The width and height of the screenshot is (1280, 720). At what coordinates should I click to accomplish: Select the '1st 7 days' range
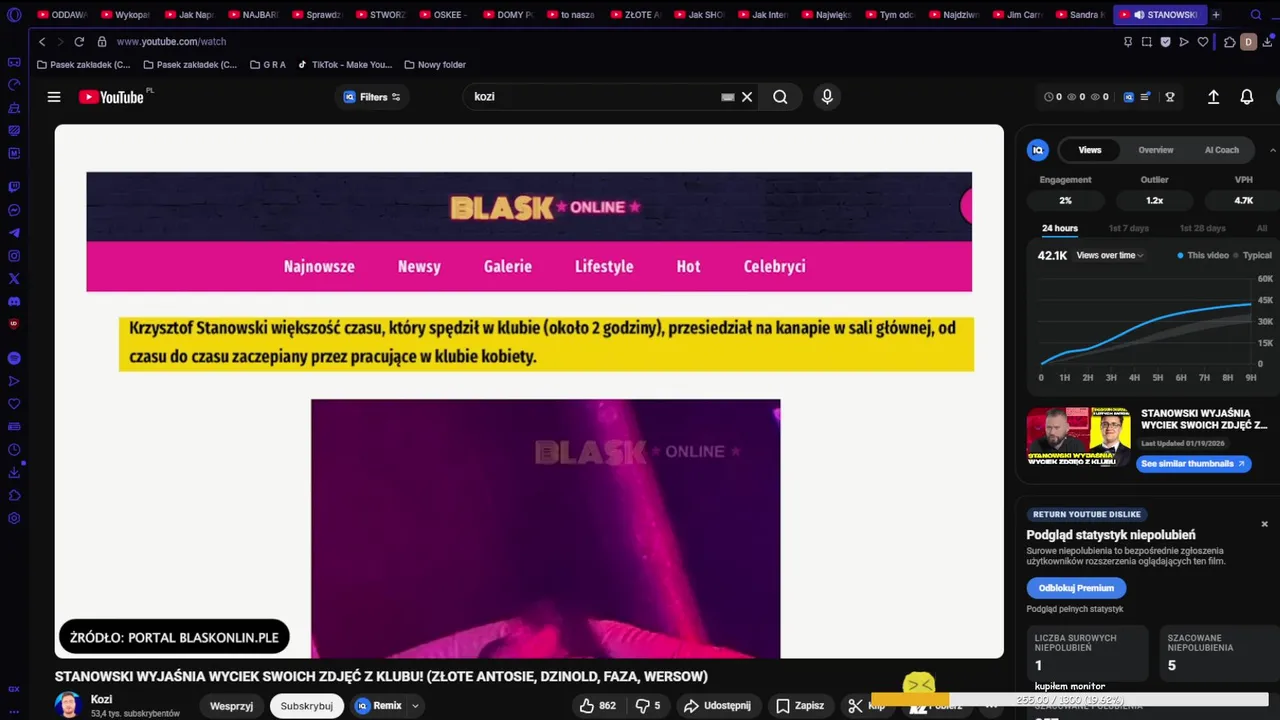coord(1129,228)
